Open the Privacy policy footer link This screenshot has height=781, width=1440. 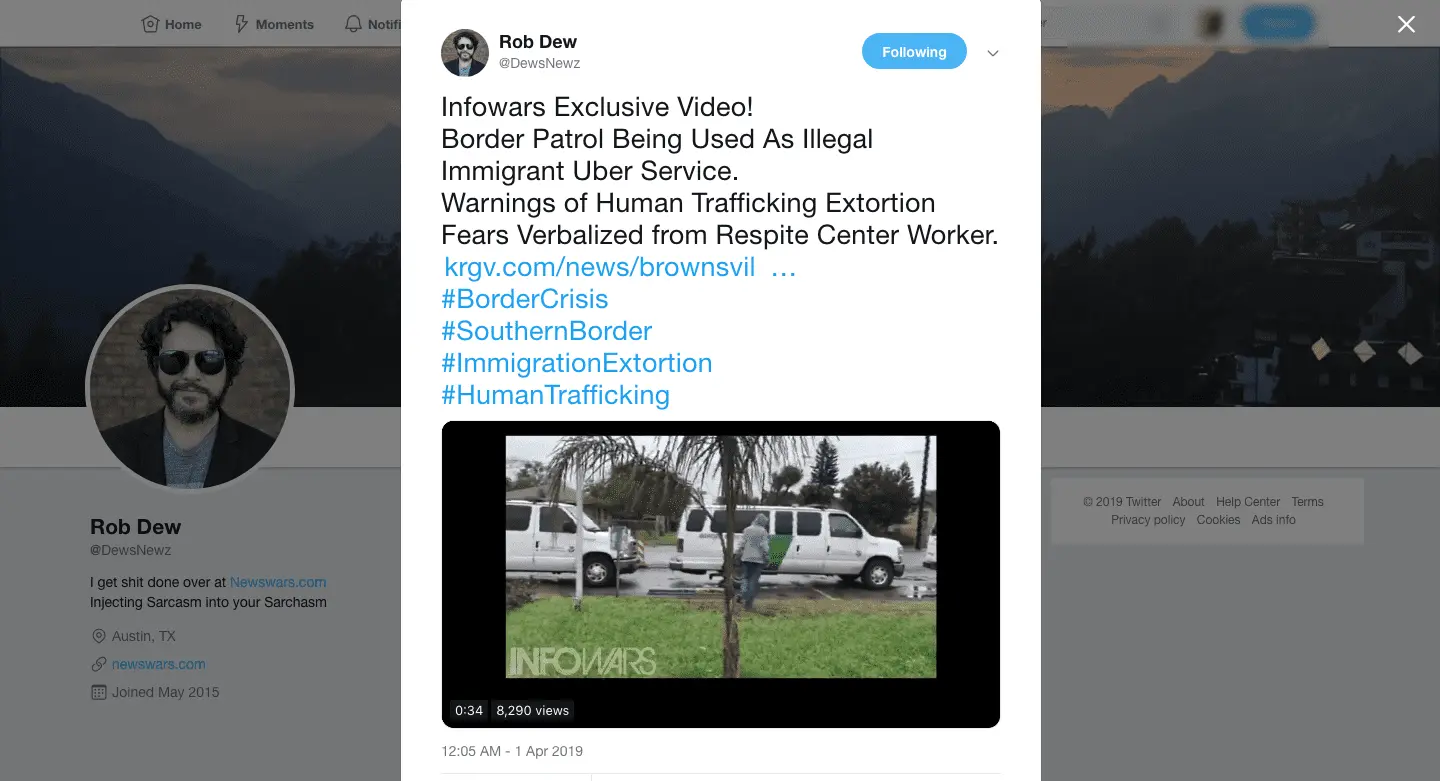tap(1148, 520)
